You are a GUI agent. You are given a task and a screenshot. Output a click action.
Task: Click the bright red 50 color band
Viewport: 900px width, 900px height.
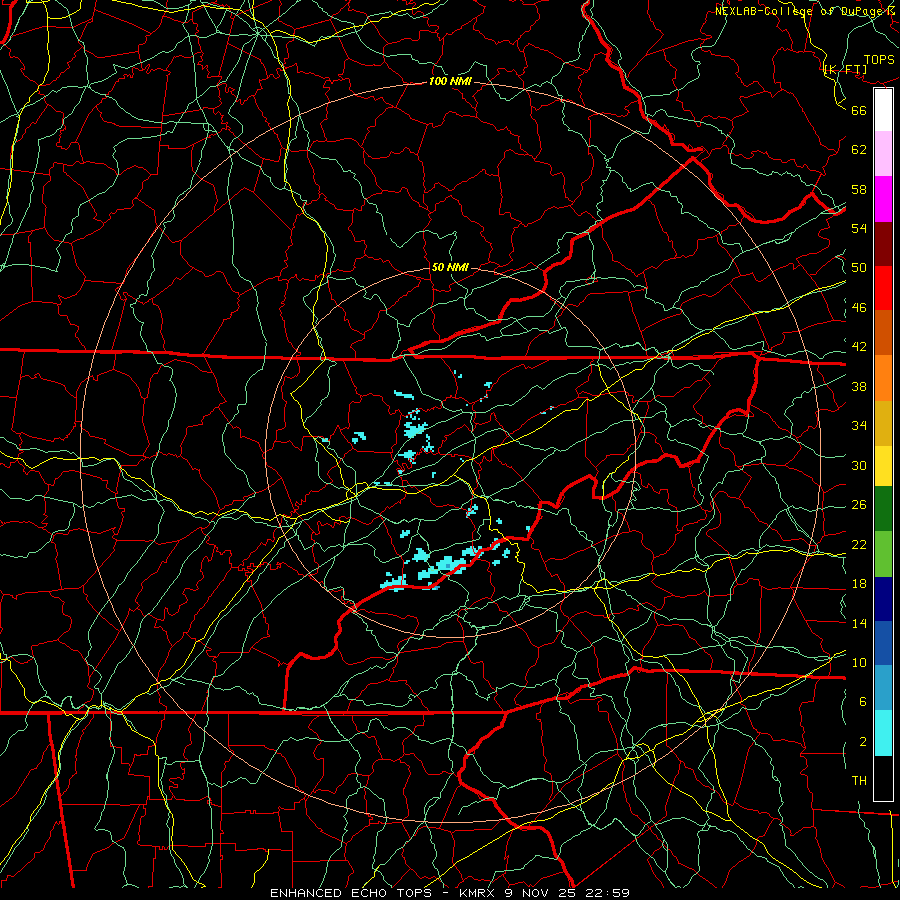[x=883, y=288]
